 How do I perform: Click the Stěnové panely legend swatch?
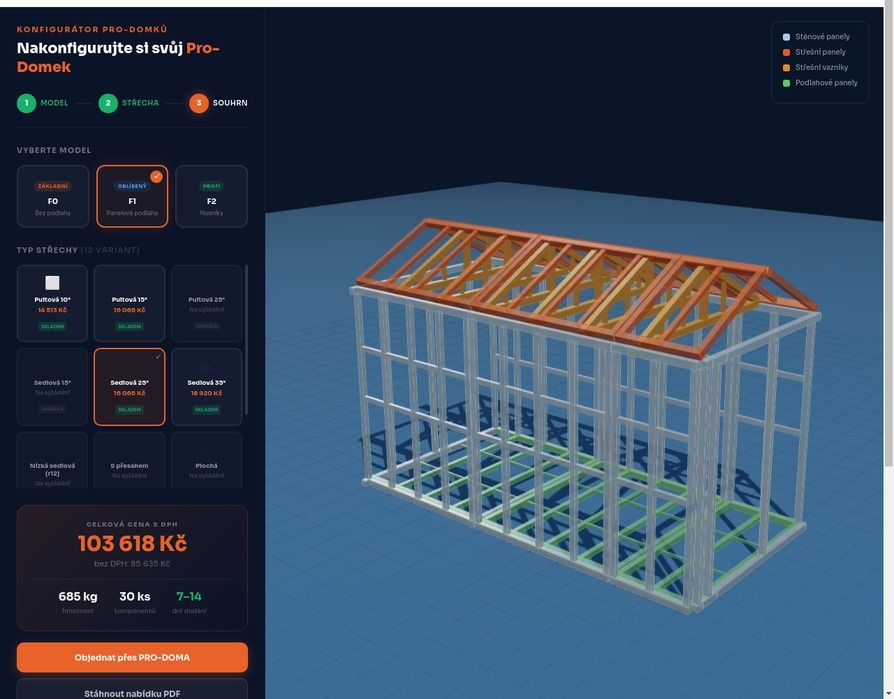pos(786,37)
